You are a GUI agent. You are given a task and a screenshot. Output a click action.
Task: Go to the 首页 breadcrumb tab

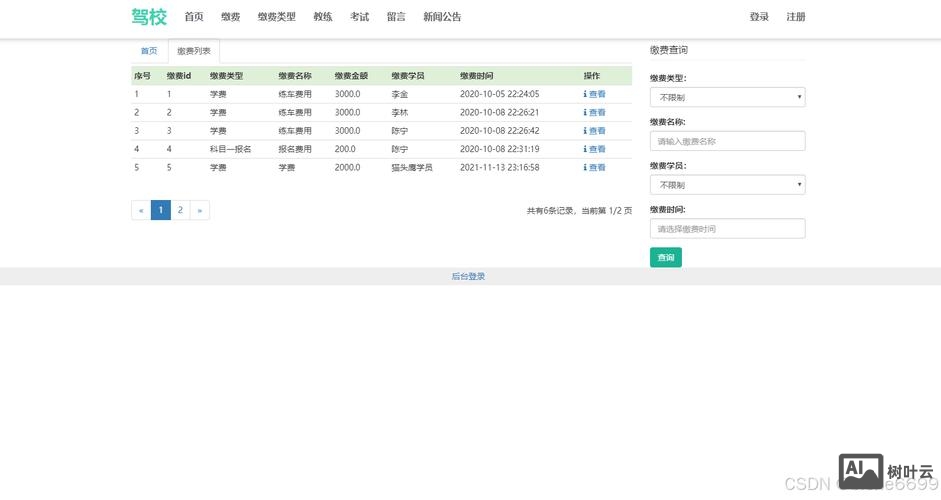pos(149,51)
